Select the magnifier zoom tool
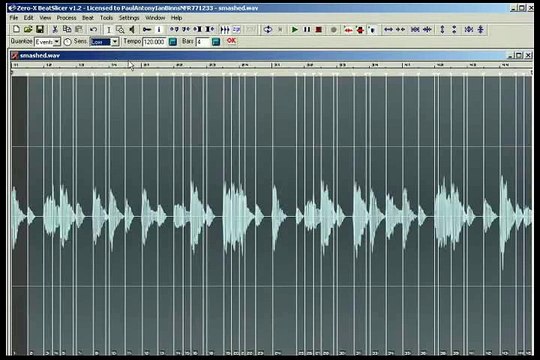Image resolution: width=540 pixels, height=360 pixels. pos(120,30)
